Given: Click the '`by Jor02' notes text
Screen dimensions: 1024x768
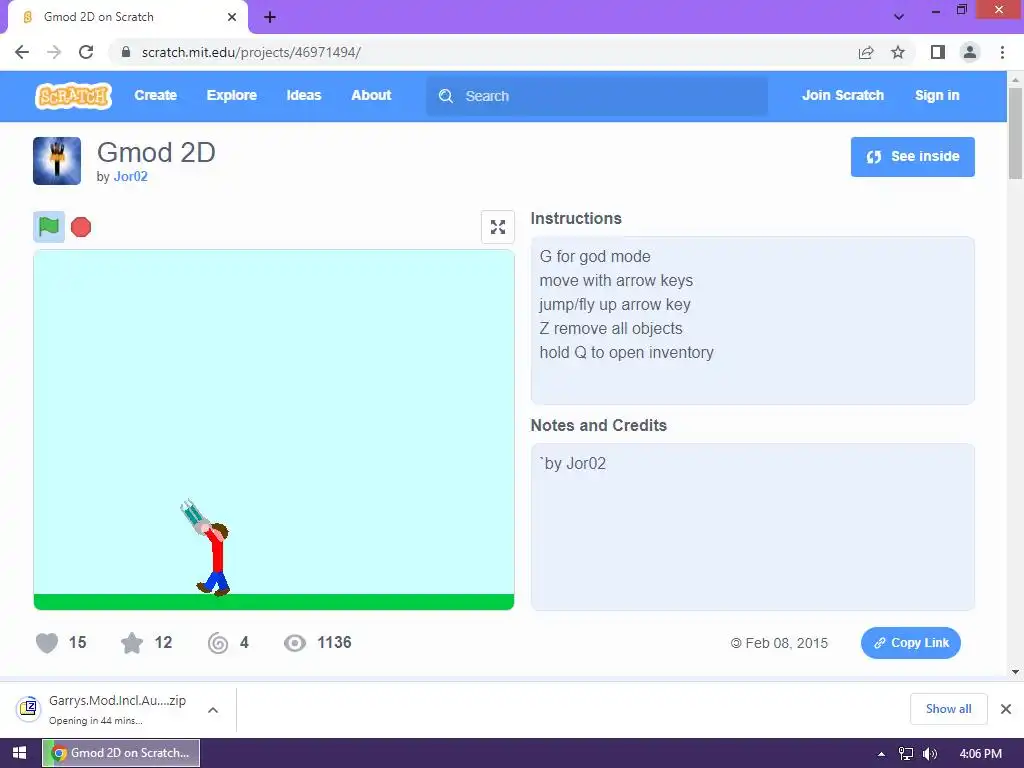Looking at the screenshot, I should [x=573, y=464].
